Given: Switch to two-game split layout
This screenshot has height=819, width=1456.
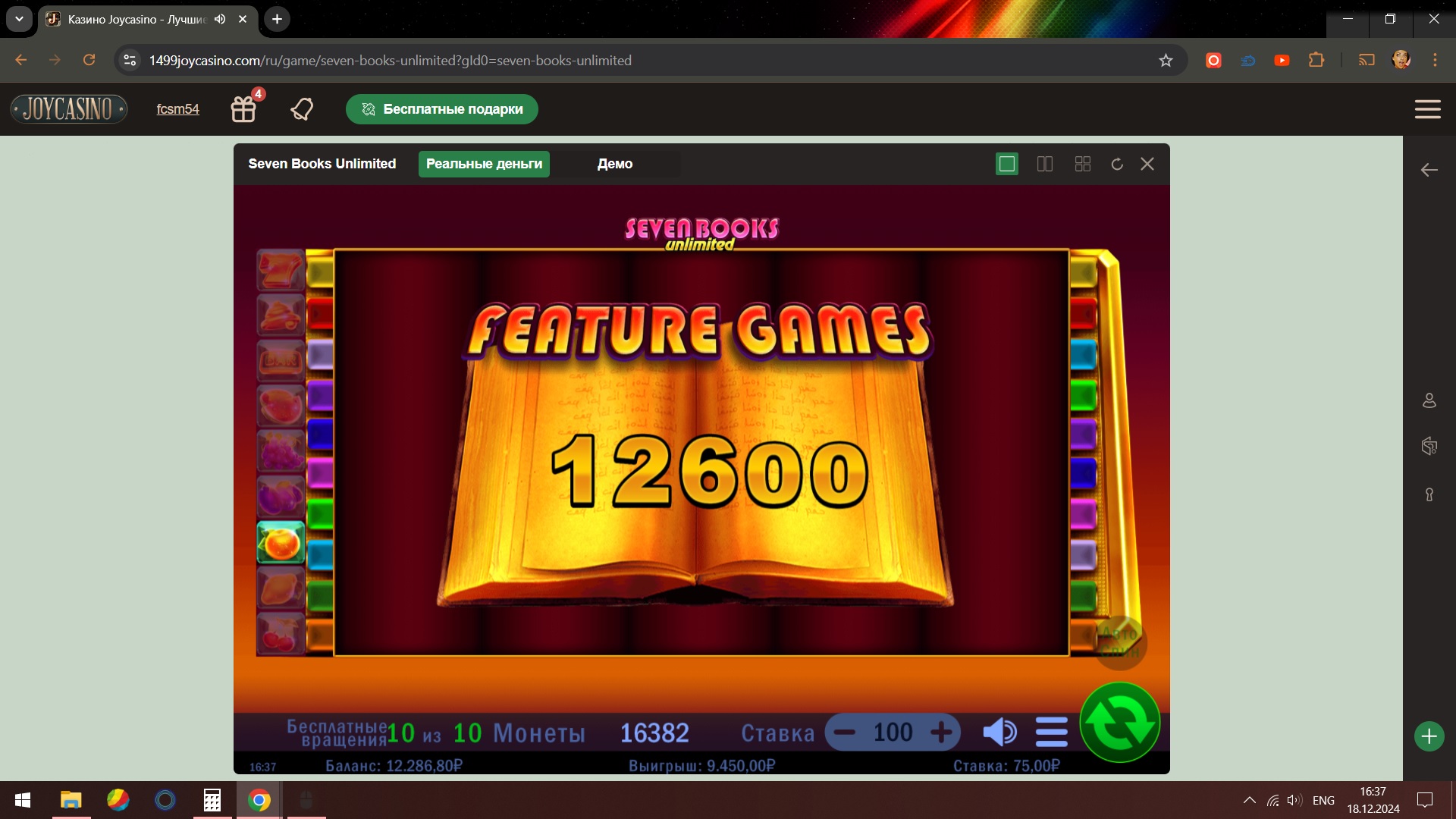Looking at the screenshot, I should 1044,164.
